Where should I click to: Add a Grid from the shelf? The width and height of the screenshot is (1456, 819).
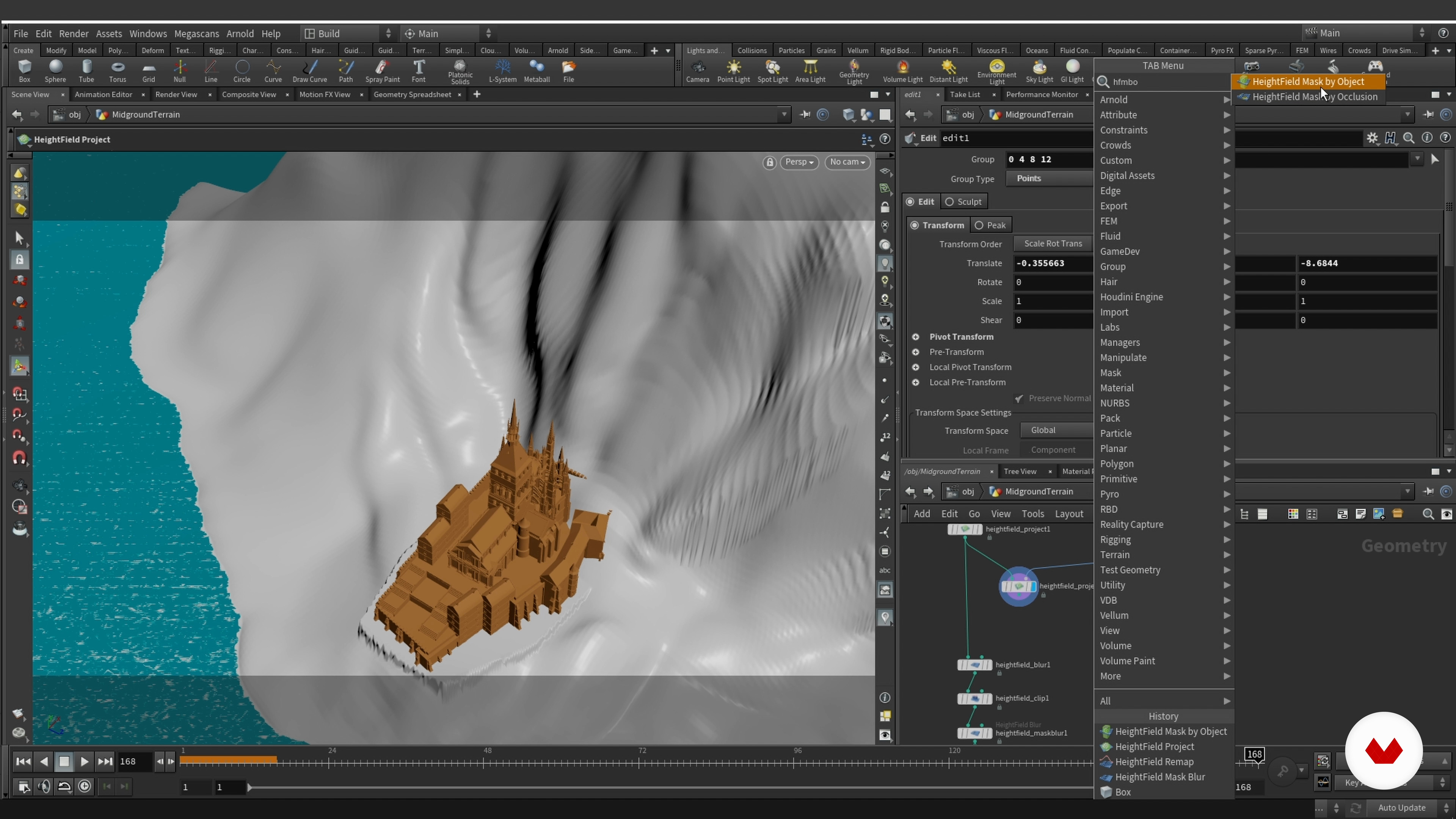pos(149,71)
